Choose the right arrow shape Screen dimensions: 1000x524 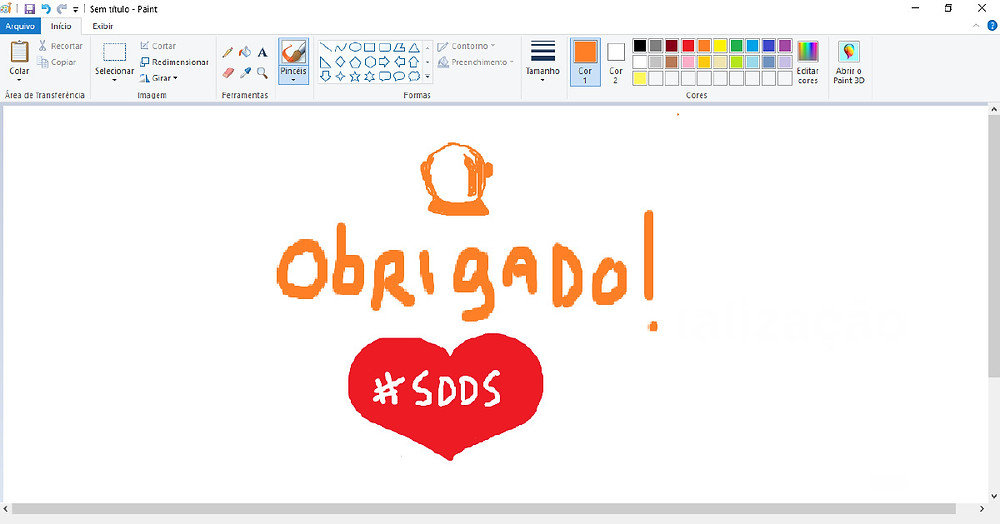click(x=384, y=62)
